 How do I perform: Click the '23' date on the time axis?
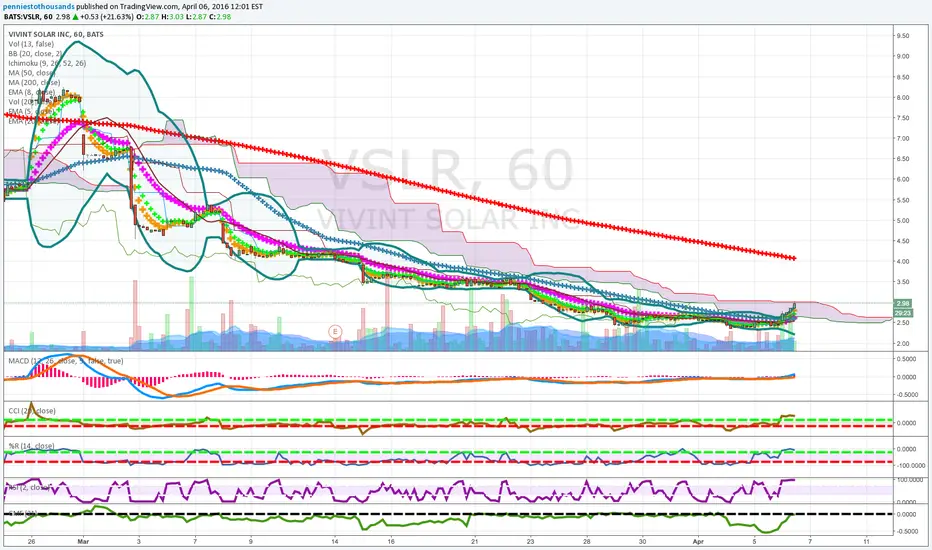click(530, 542)
